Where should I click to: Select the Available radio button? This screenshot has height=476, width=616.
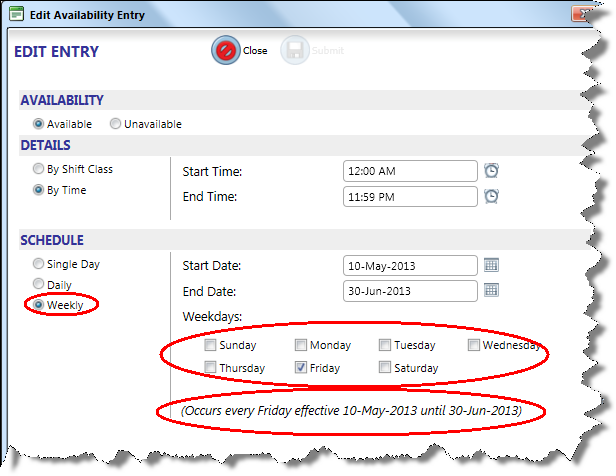[x=39, y=124]
